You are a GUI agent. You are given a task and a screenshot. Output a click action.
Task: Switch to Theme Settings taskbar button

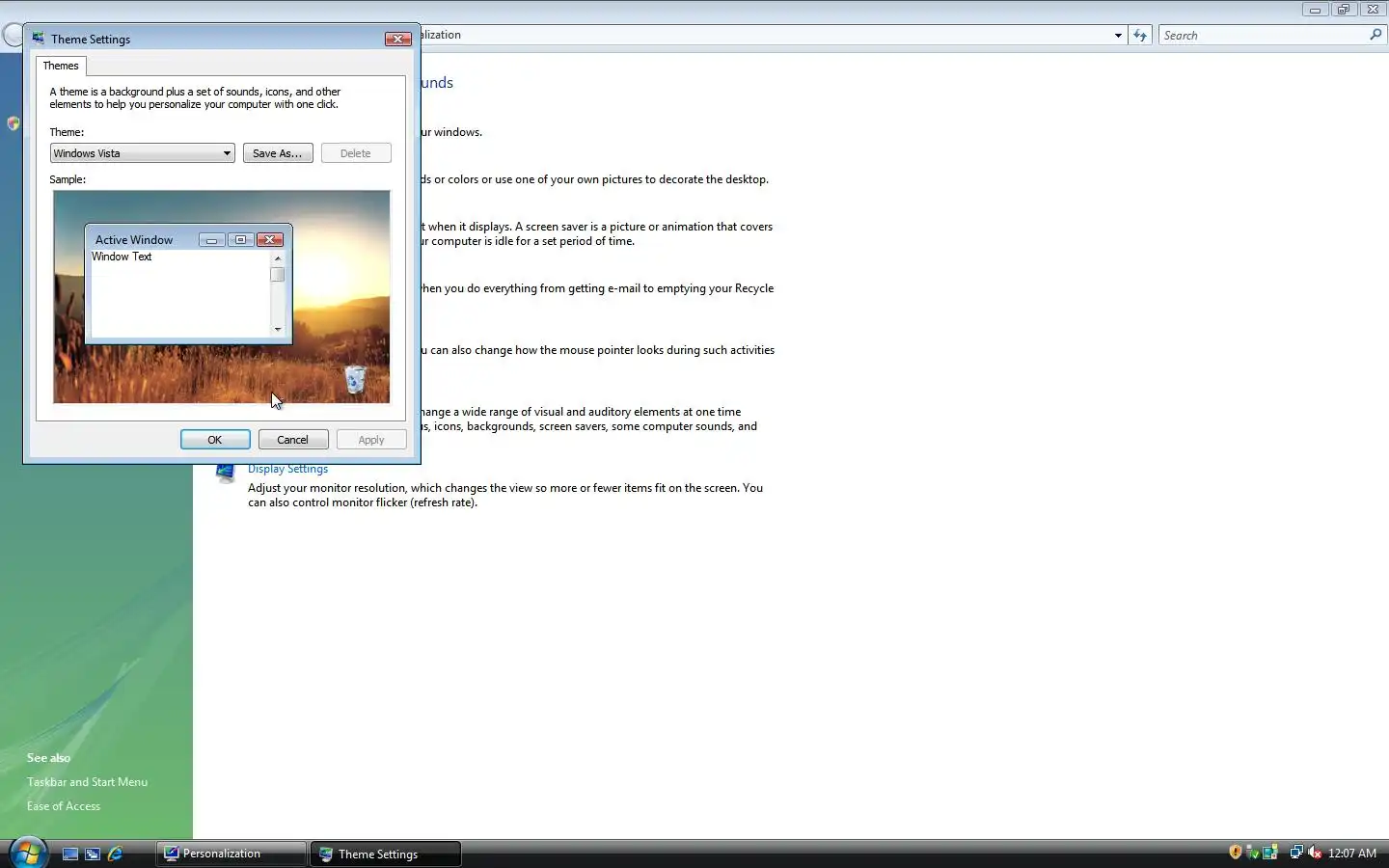385,854
